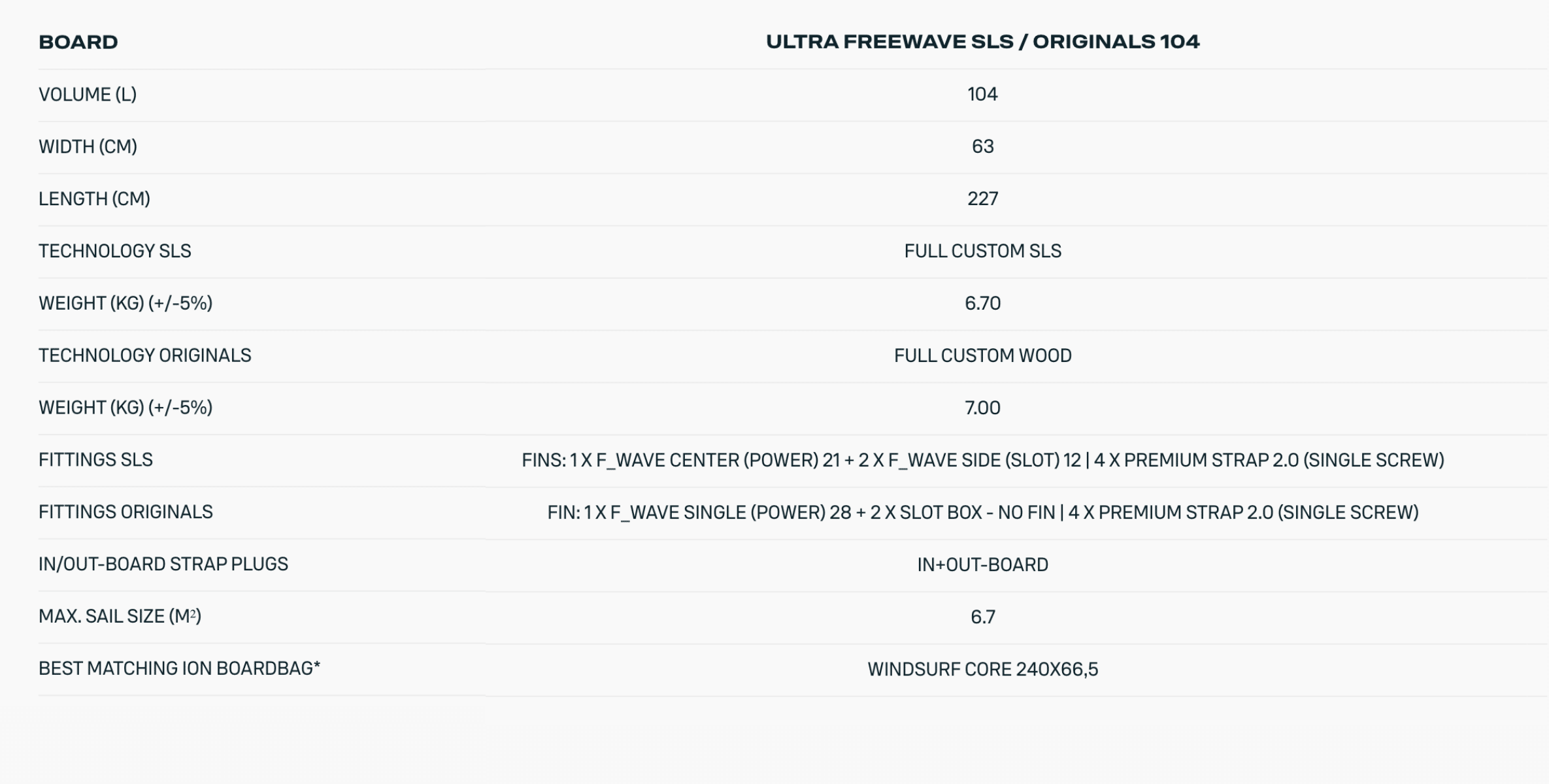This screenshot has width=1549, height=784.
Task: Click the LENGTH (CM) row label
Action: pyautogui.click(x=94, y=199)
